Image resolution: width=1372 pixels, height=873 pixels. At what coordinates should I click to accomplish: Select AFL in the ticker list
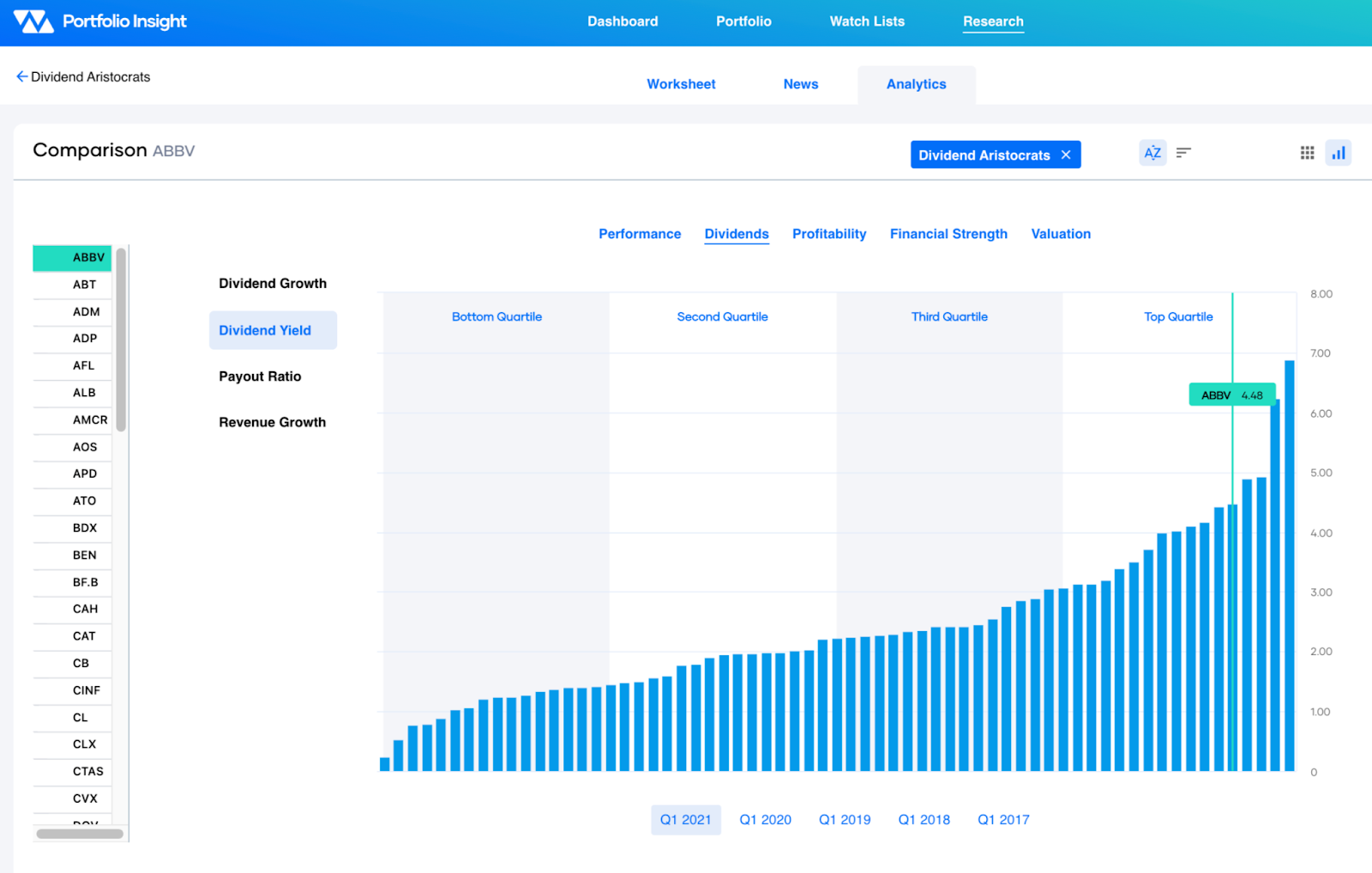[x=72, y=365]
